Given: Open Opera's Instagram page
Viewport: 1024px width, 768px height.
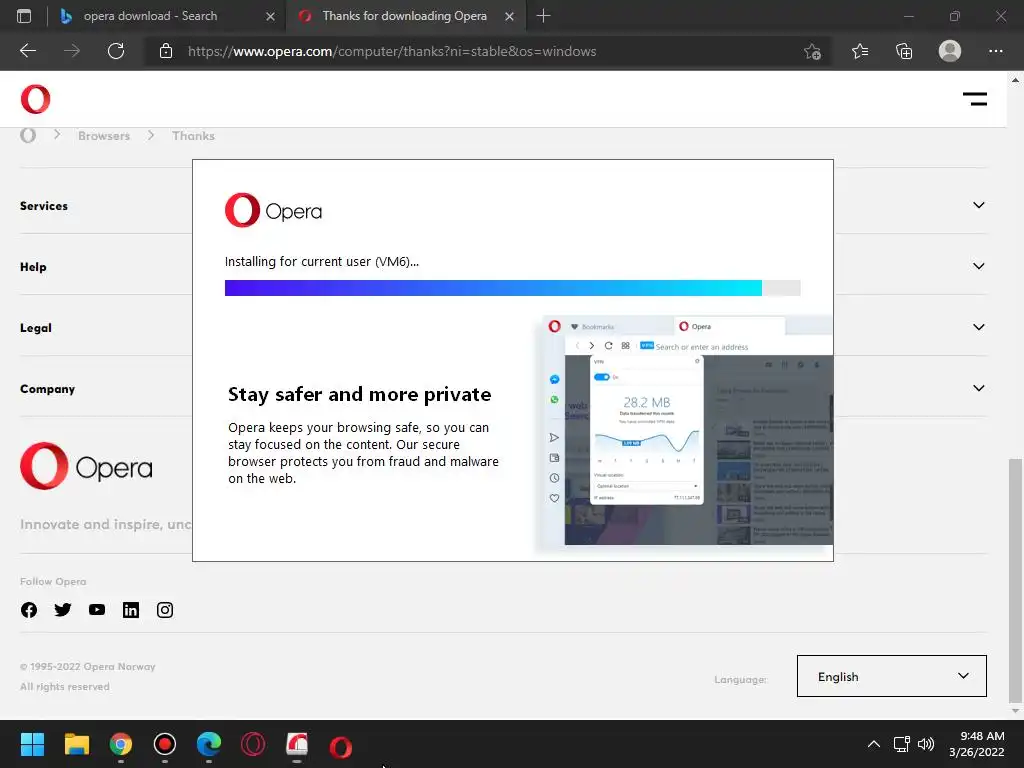Looking at the screenshot, I should (165, 610).
